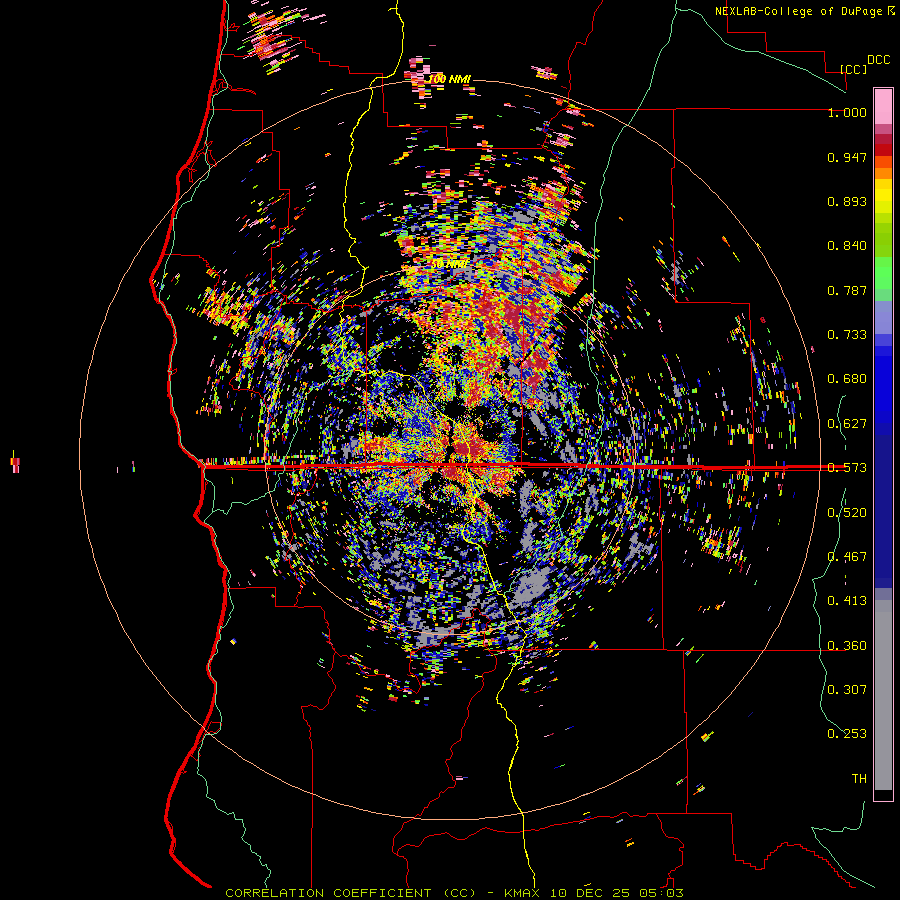Pick the pink band atop the color scale
The height and width of the screenshot is (900, 900).
pos(883,106)
